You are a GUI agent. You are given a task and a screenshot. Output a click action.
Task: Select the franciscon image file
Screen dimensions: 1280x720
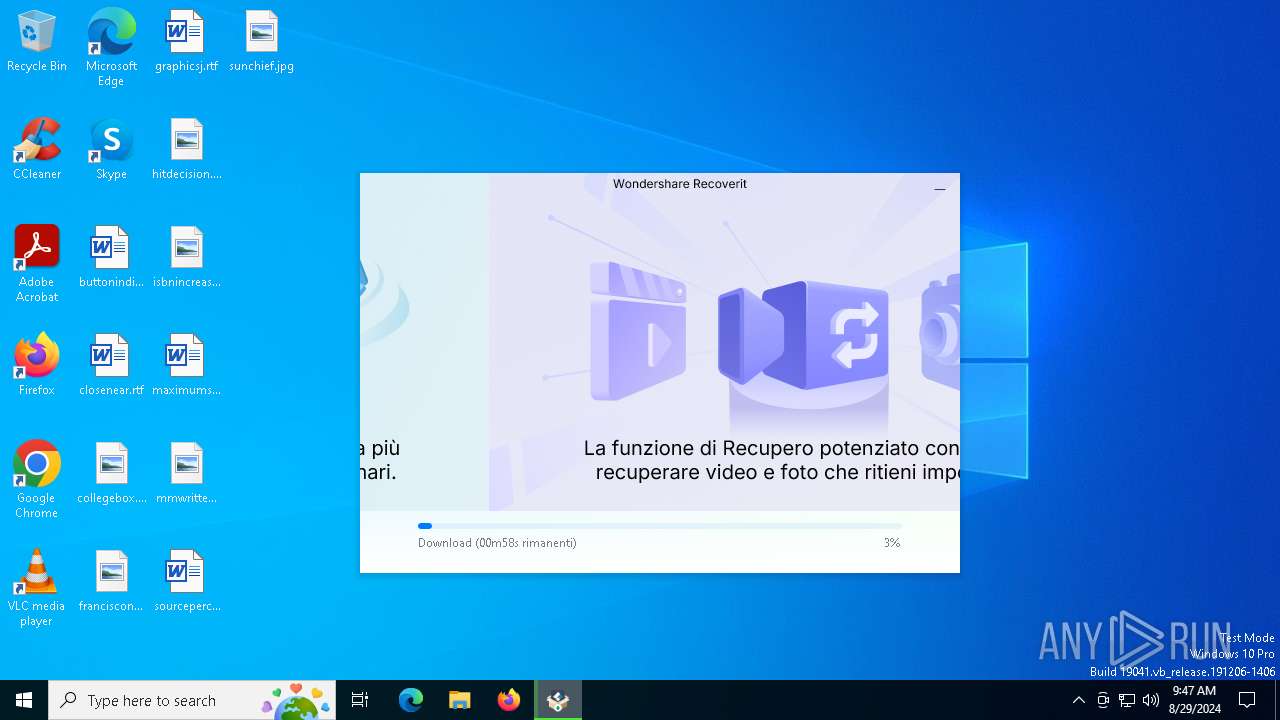pos(111,582)
